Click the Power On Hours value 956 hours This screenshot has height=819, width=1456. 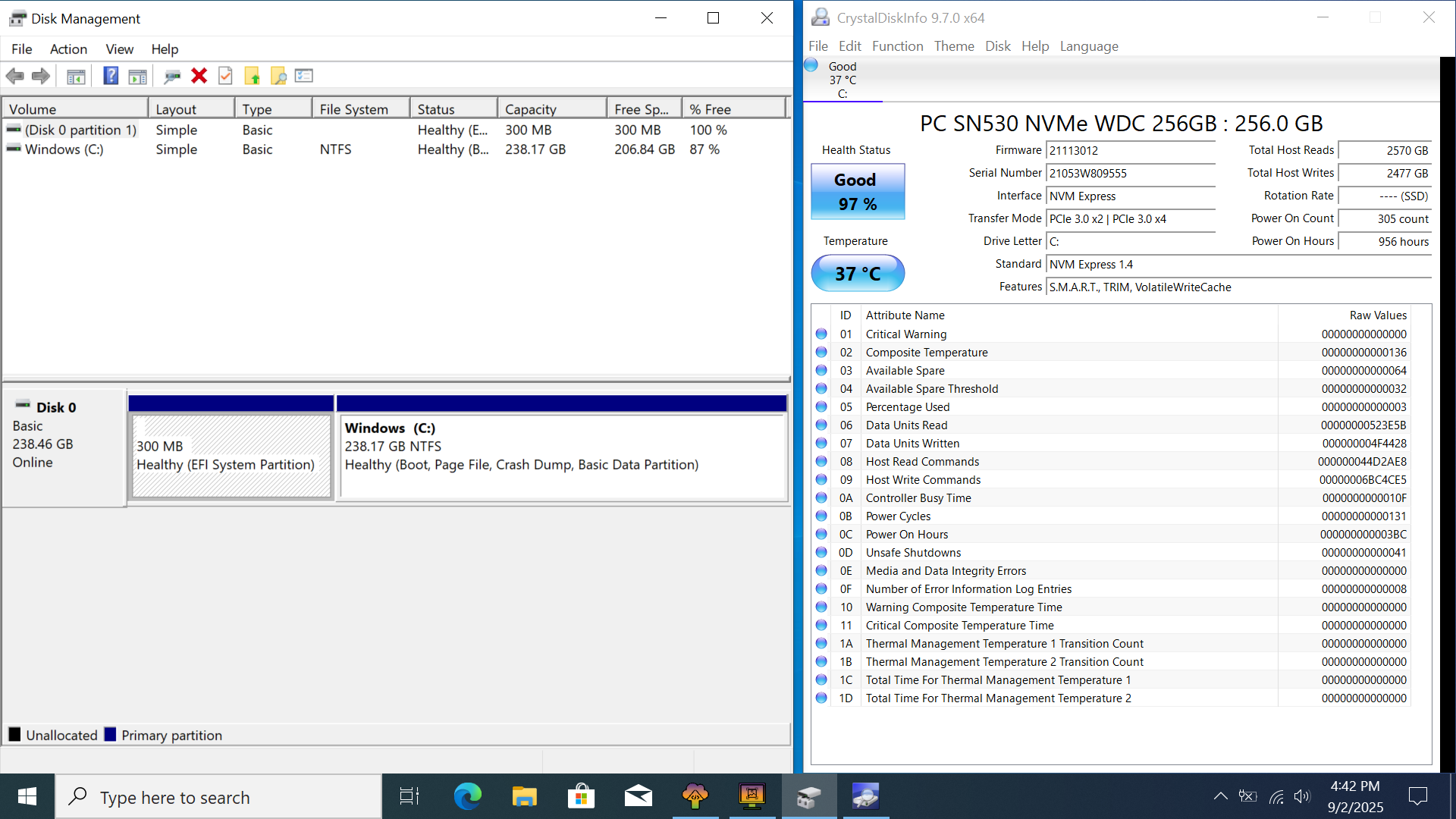click(x=1385, y=242)
